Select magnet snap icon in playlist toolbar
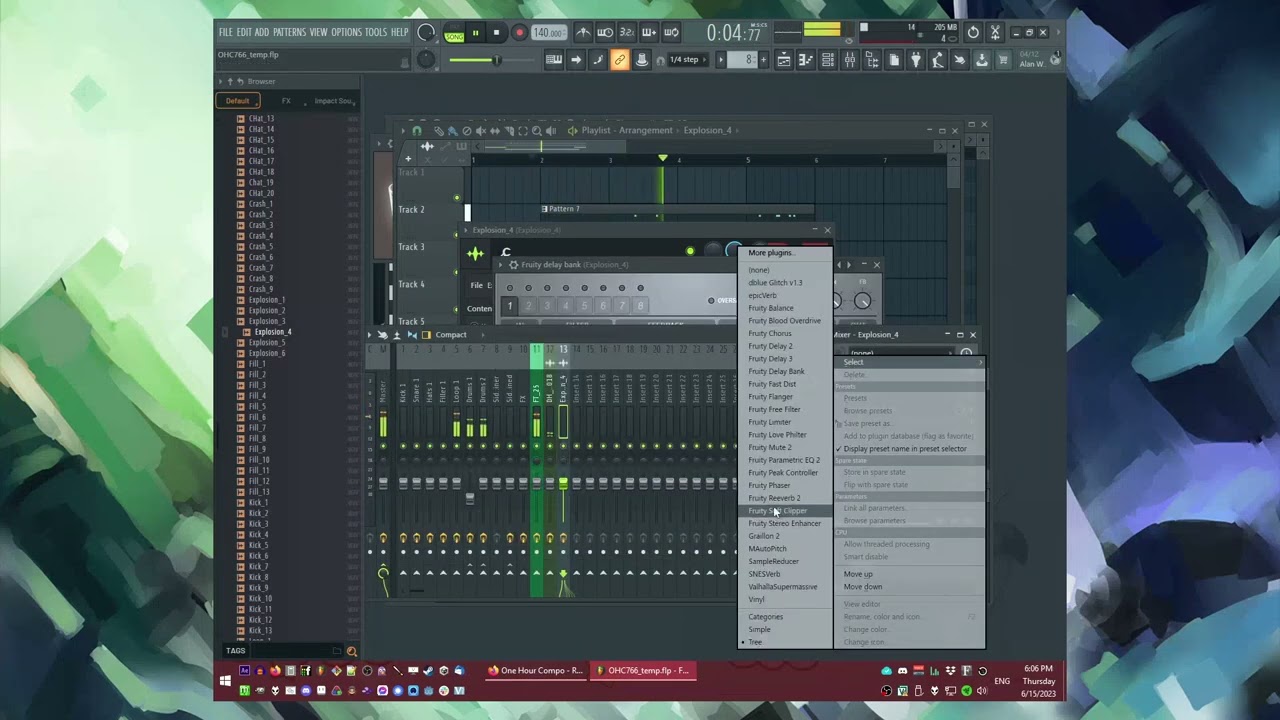The width and height of the screenshot is (1280, 720). [x=417, y=131]
